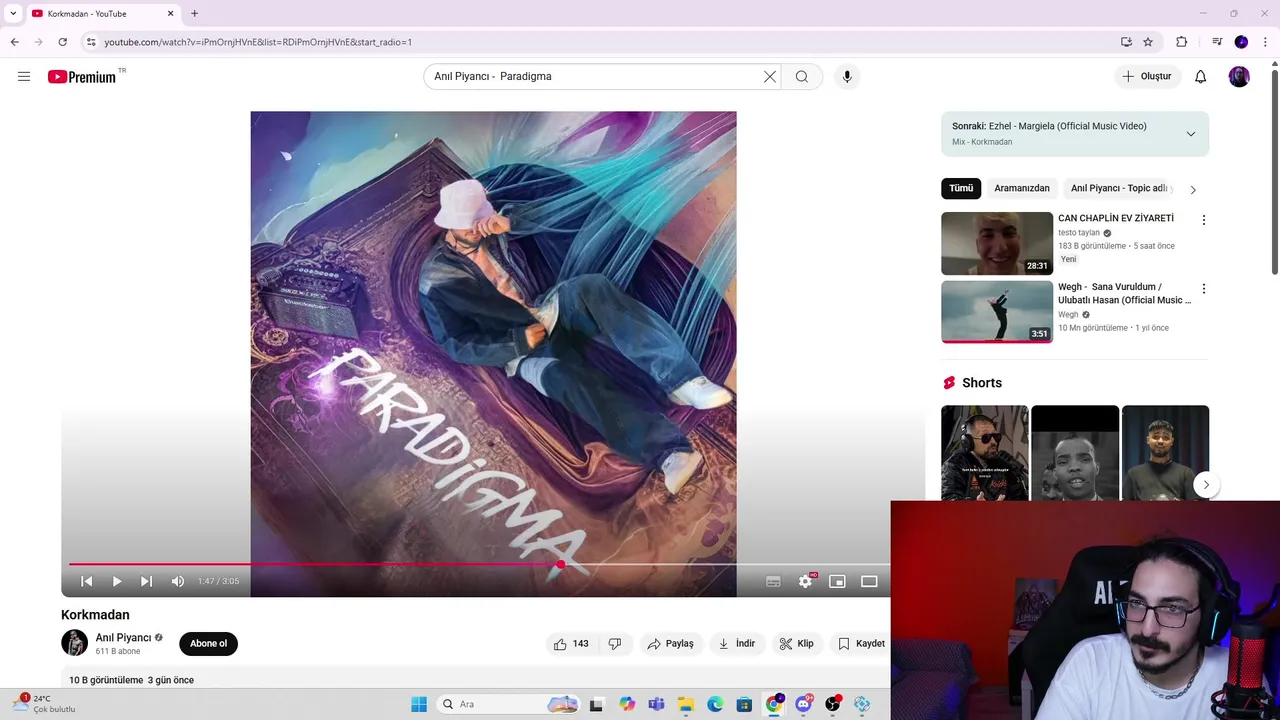Open Chrome three-dot menu
Viewport: 1280px width, 720px height.
(x=1266, y=42)
